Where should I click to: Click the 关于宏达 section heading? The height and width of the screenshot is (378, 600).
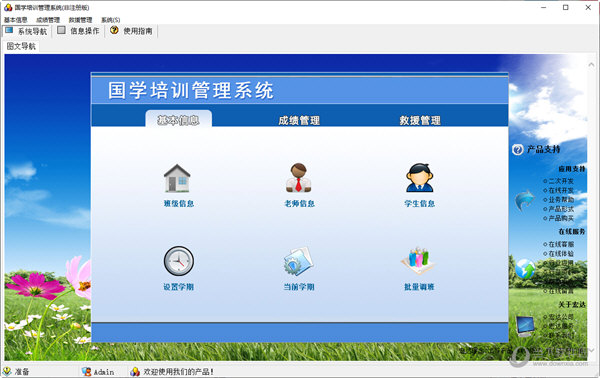coord(572,305)
